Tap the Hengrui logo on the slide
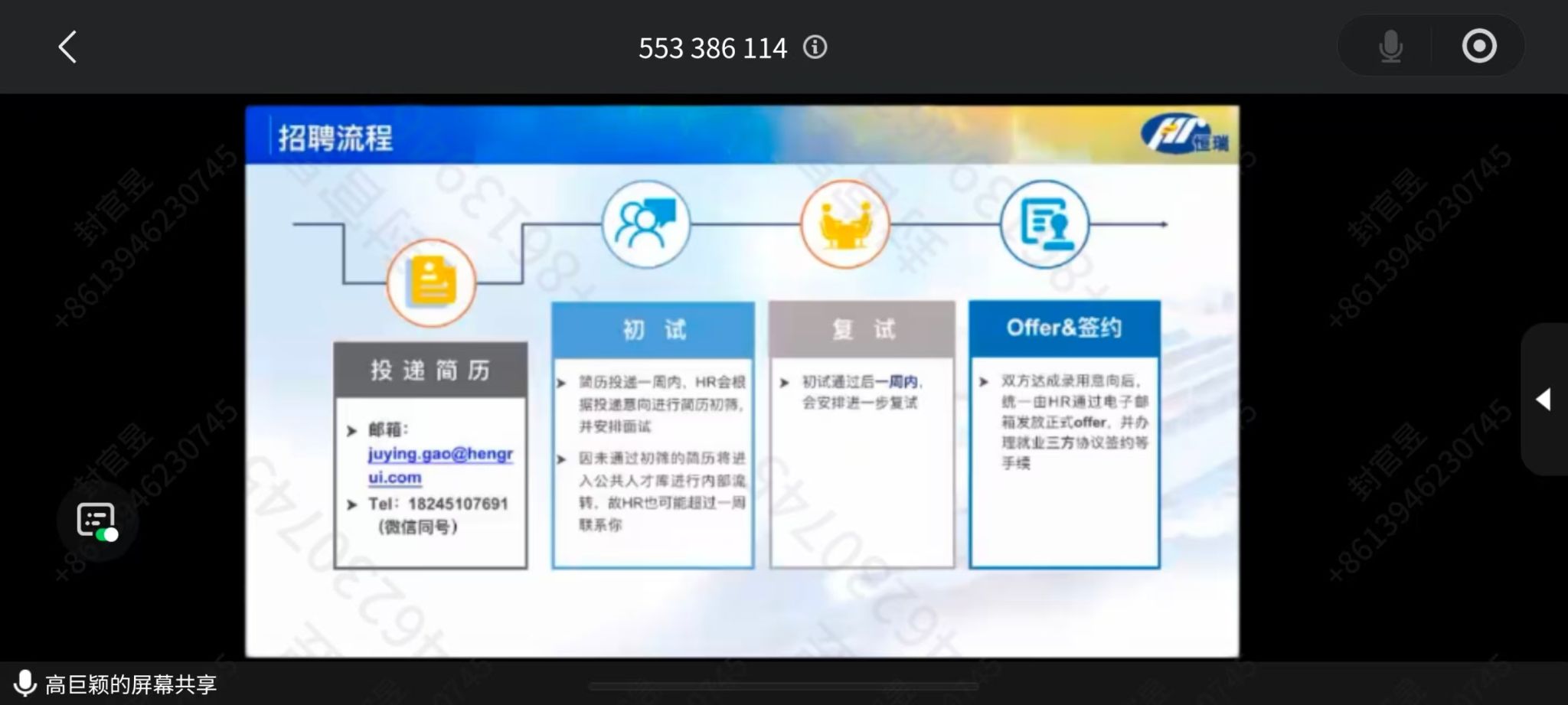1568x705 pixels. pyautogui.click(x=1185, y=135)
